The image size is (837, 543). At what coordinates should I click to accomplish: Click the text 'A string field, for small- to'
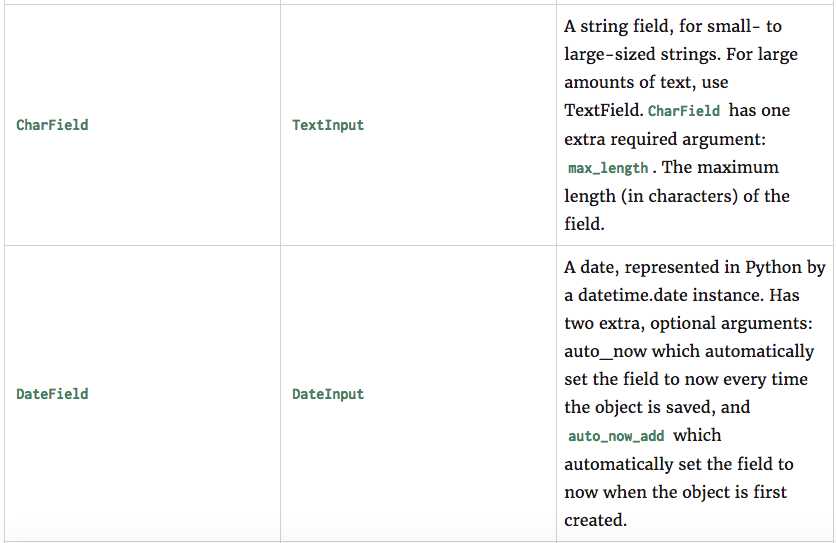pyautogui.click(x=673, y=26)
